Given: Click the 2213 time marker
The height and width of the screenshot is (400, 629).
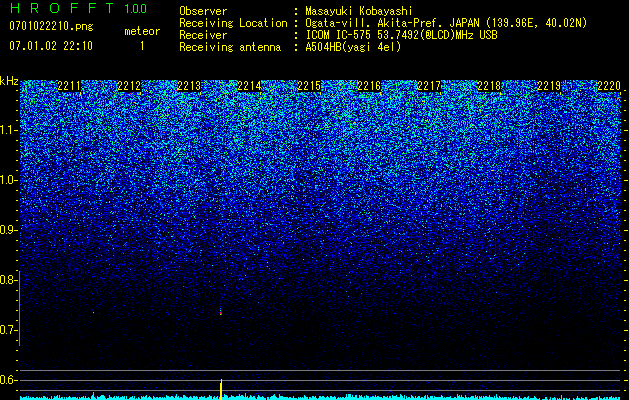Looking at the screenshot, I should click(x=189, y=86).
